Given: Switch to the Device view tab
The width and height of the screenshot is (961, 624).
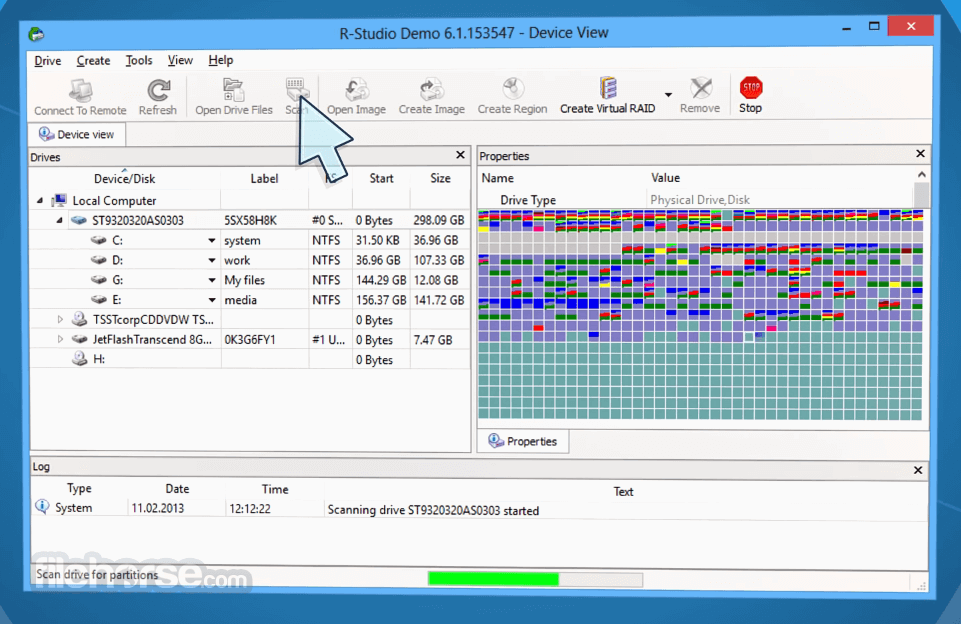Looking at the screenshot, I should pos(75,134).
